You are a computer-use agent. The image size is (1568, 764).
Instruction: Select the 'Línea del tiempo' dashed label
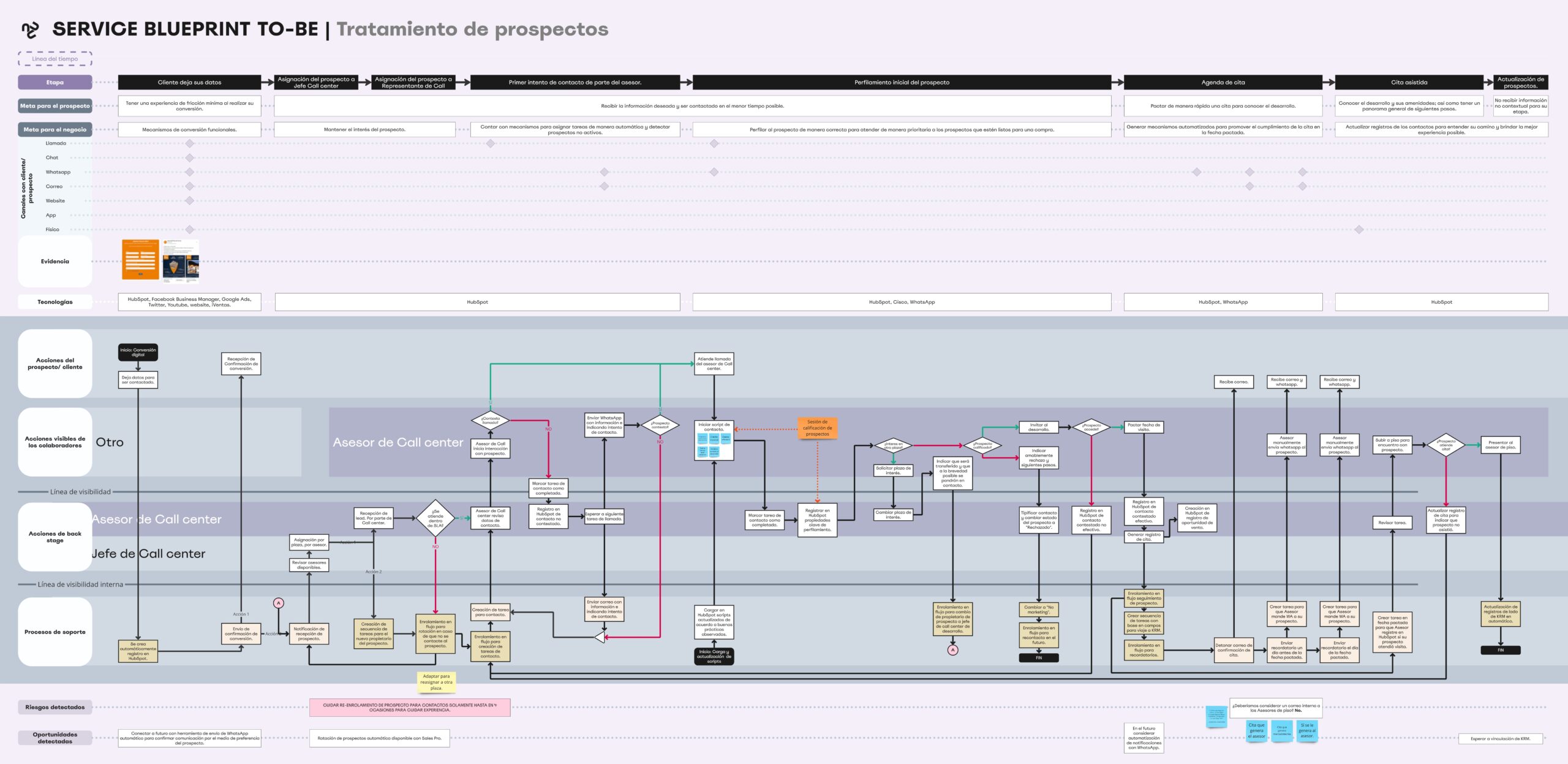point(55,59)
